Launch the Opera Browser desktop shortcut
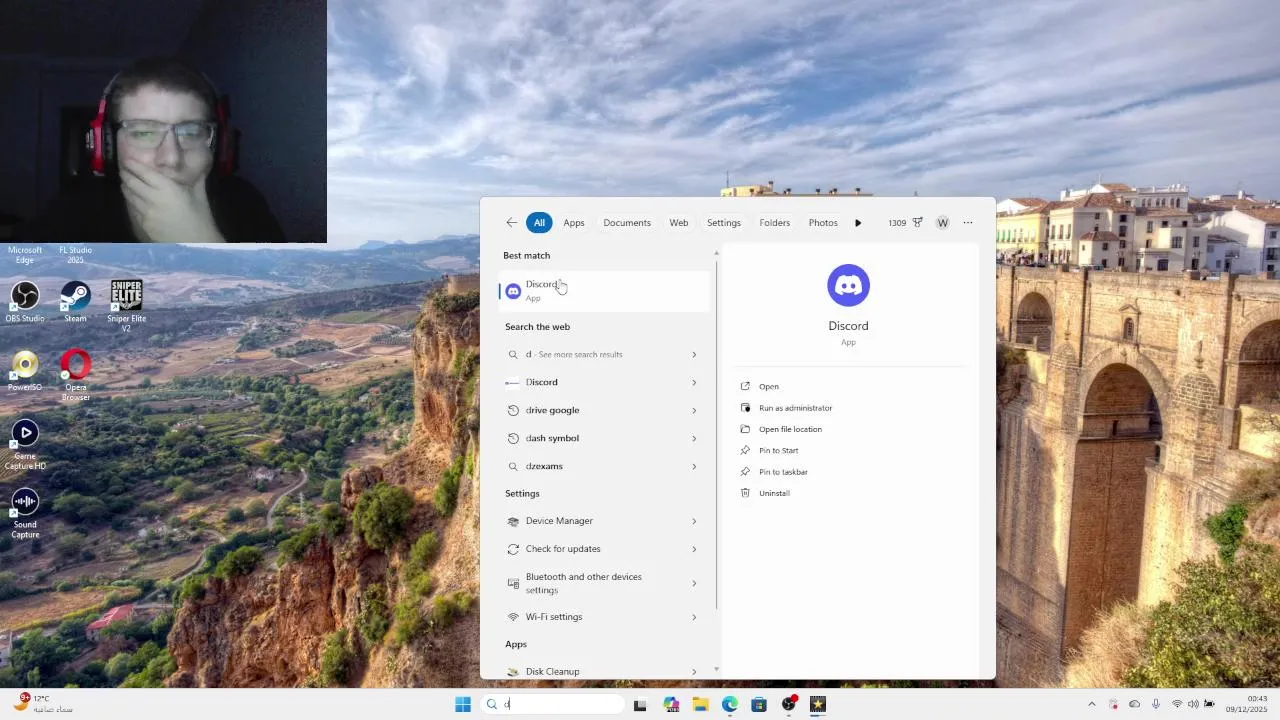 (76, 375)
